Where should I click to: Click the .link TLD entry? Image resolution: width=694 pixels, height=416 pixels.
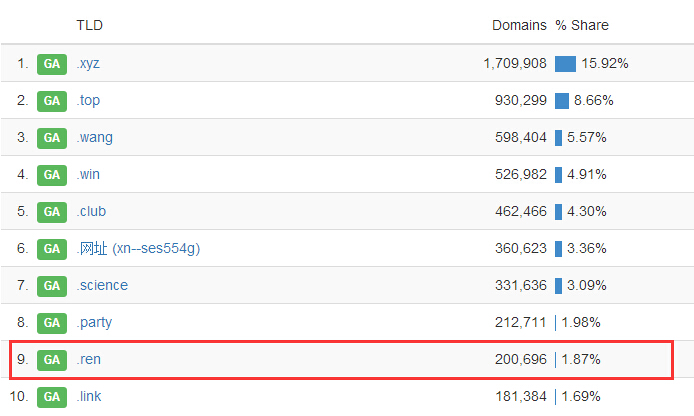(x=89, y=397)
